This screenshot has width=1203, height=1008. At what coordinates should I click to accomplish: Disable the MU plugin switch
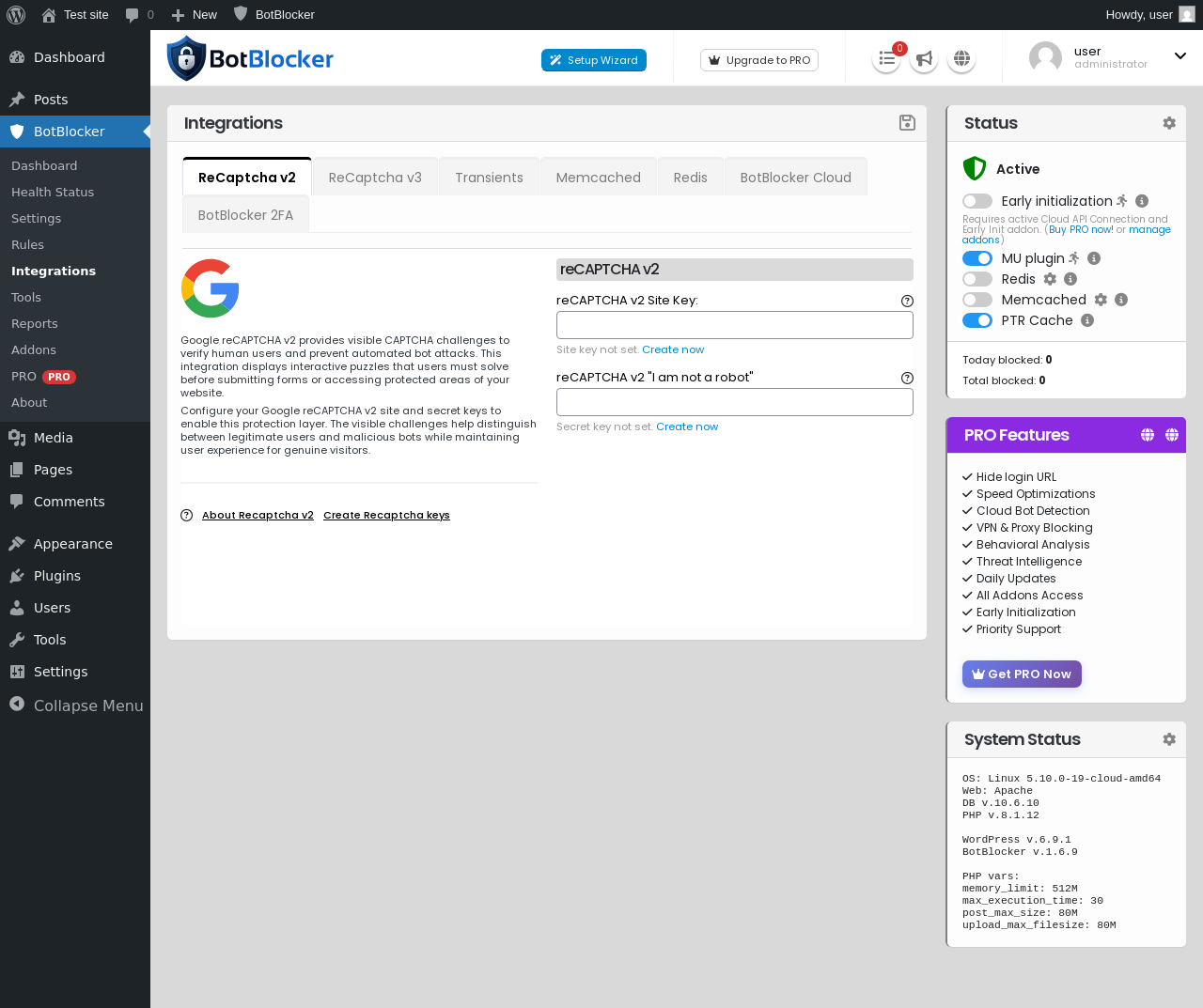[977, 258]
